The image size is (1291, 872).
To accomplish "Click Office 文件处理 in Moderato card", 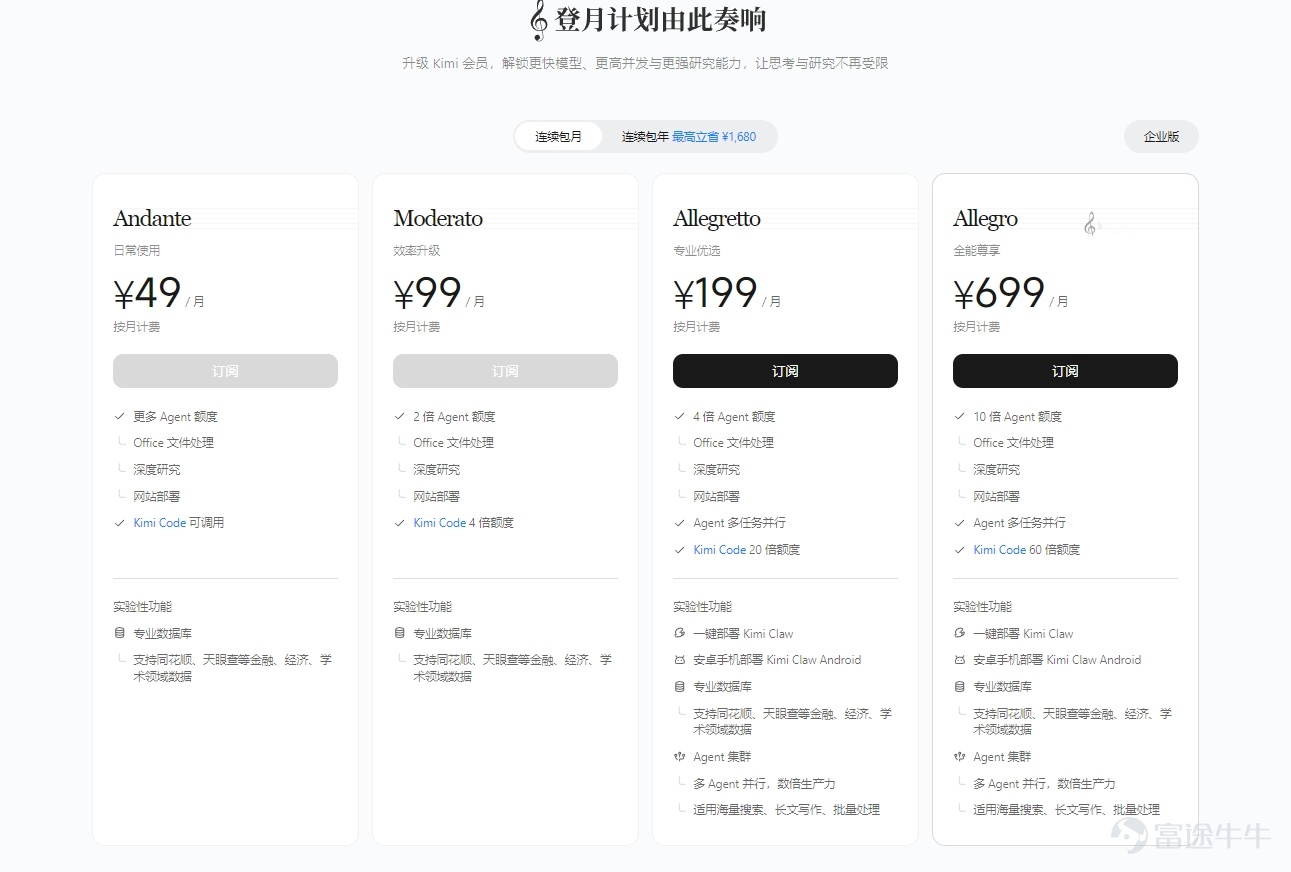I will 453,443.
